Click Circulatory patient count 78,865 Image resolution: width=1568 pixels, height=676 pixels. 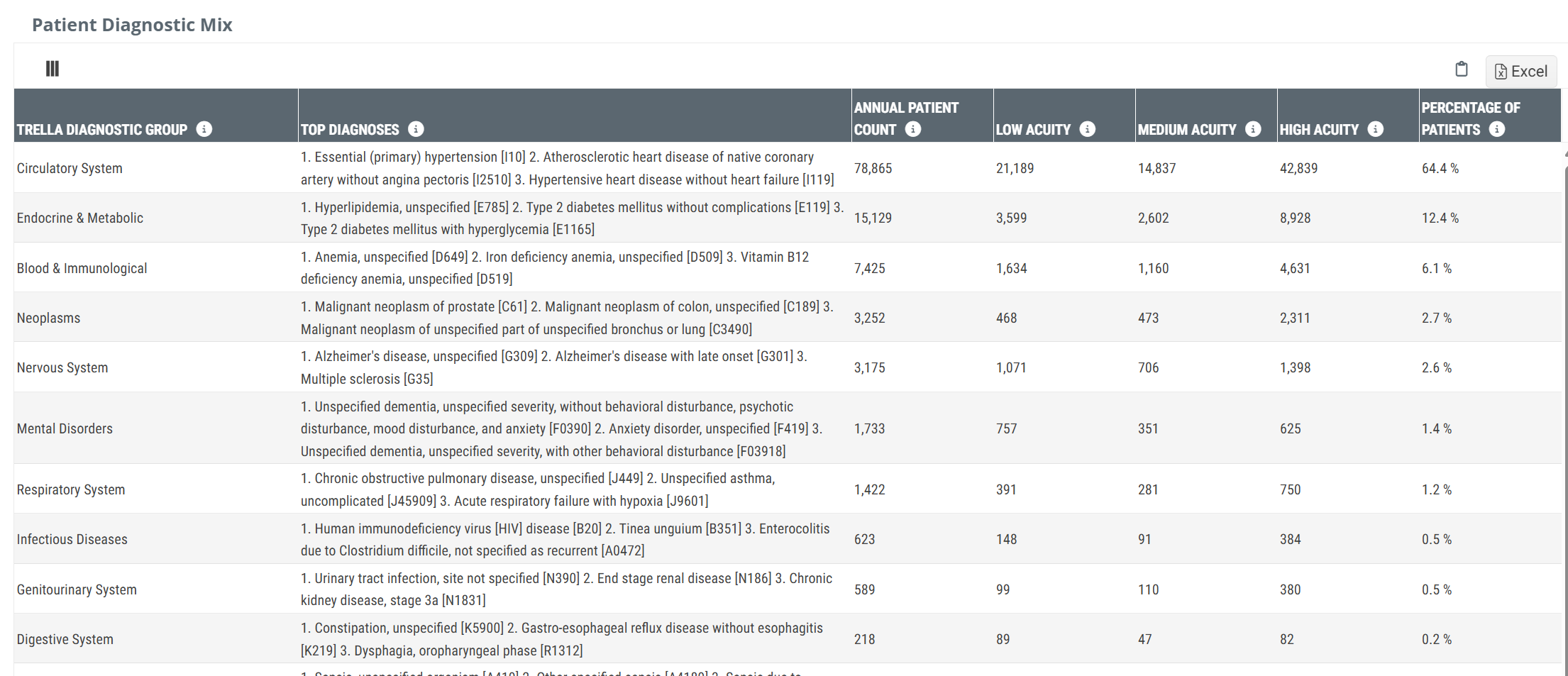click(873, 168)
